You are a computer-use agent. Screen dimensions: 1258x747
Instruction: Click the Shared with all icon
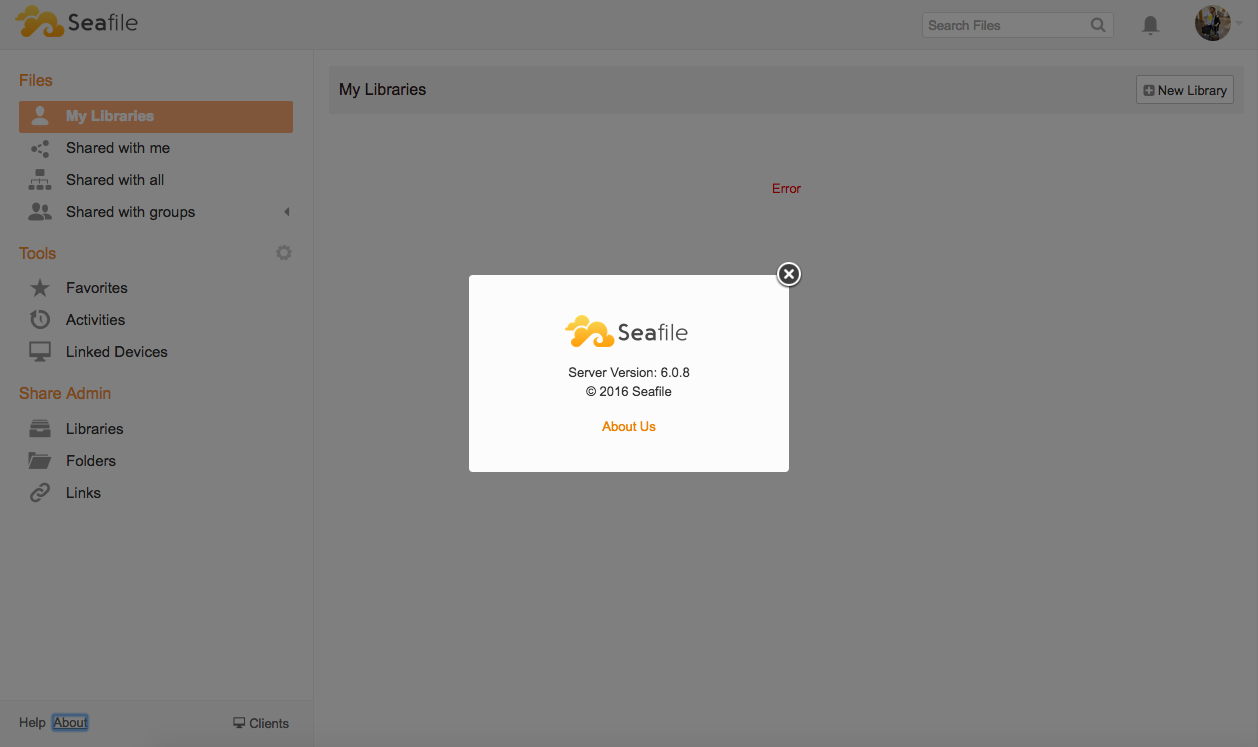(40, 180)
